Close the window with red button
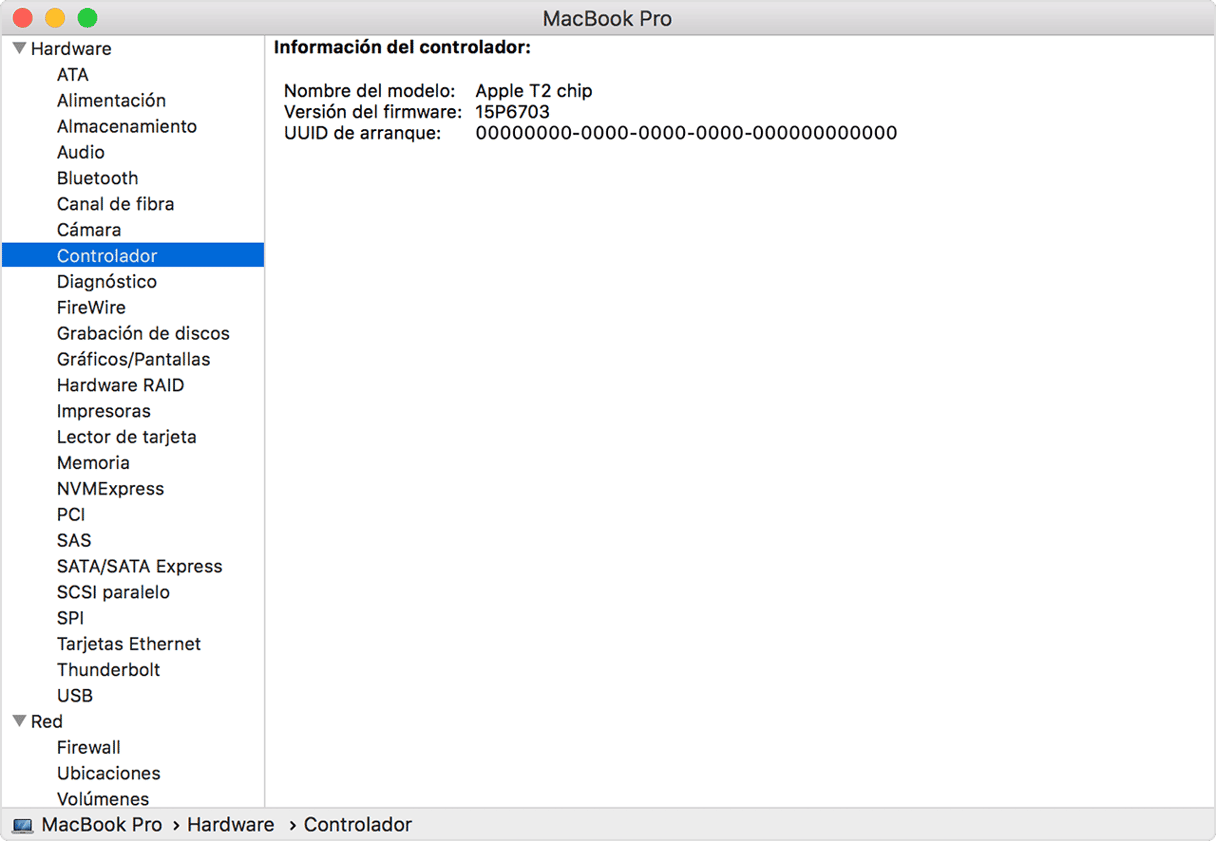Viewport: 1216px width, 841px height. coord(23,18)
